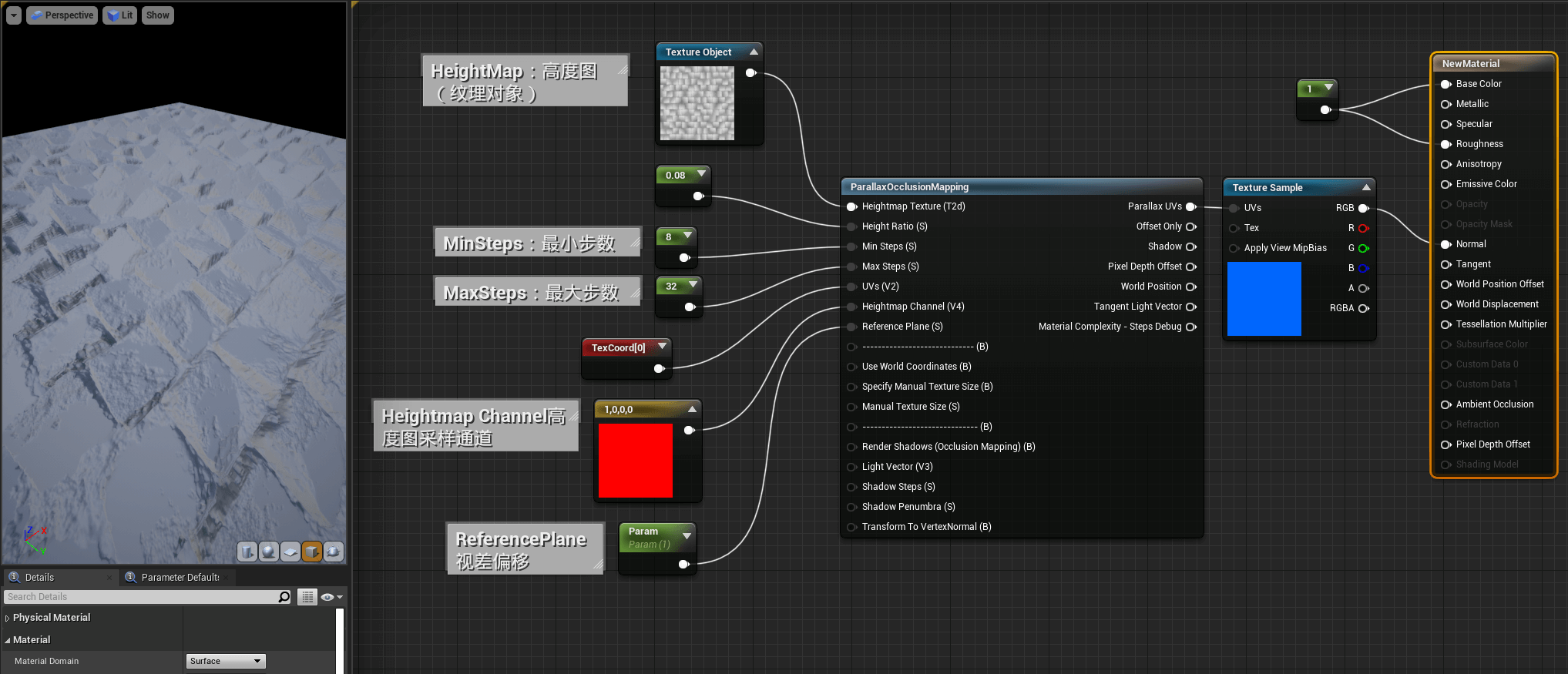The image size is (1568, 674).
Task: Click the Texture Sample RGB output pin
Action: point(1364,208)
